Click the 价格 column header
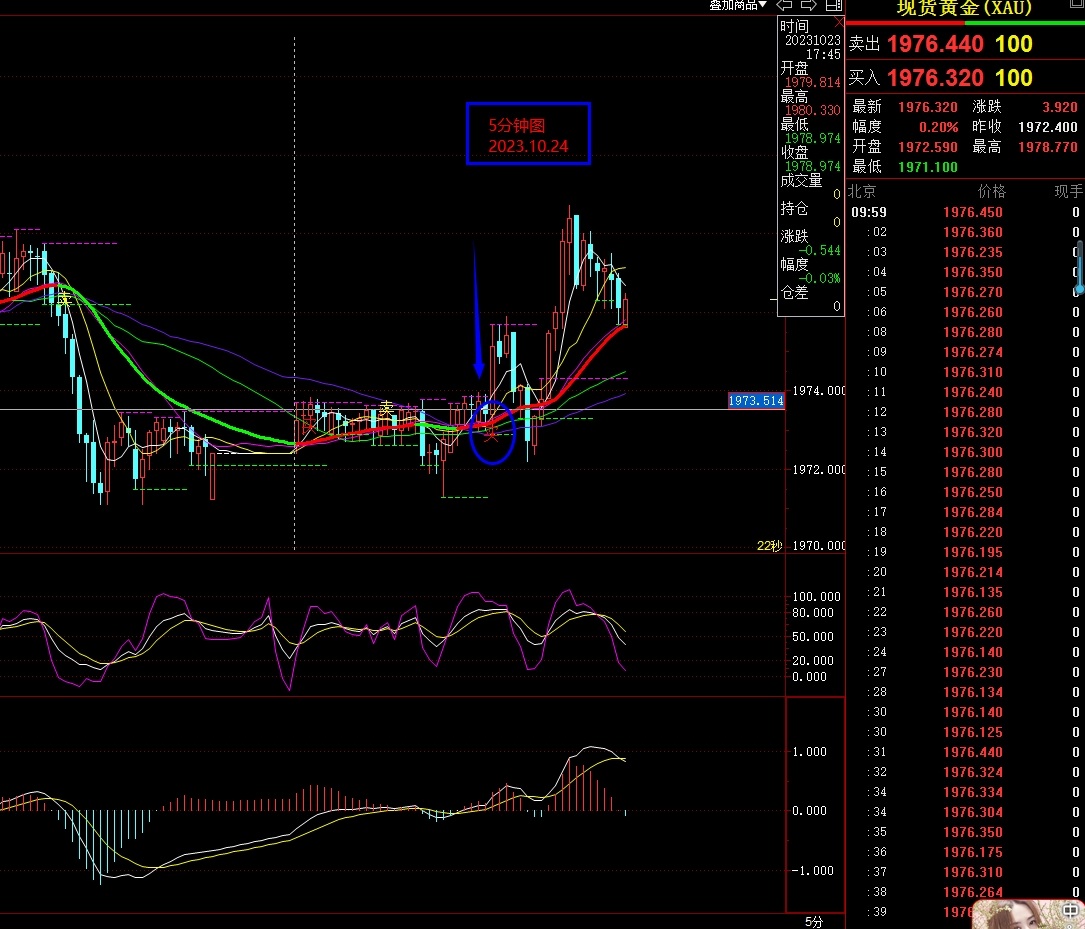1085x929 pixels. (x=991, y=191)
